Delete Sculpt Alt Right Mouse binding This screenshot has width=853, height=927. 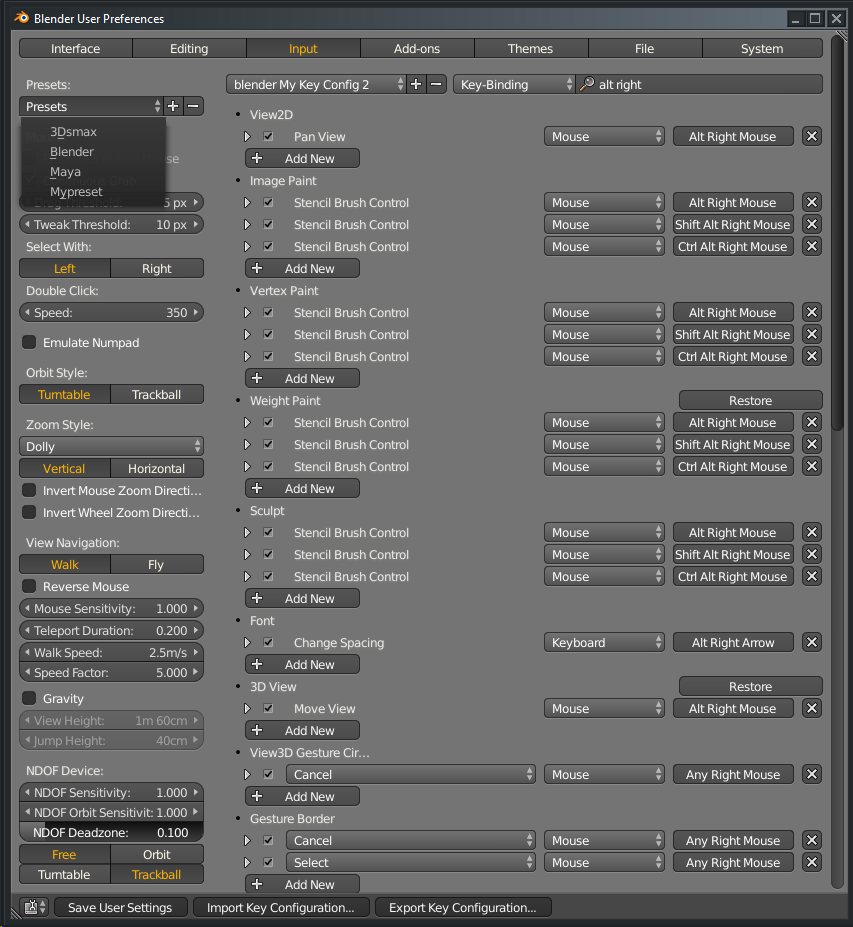coord(812,533)
